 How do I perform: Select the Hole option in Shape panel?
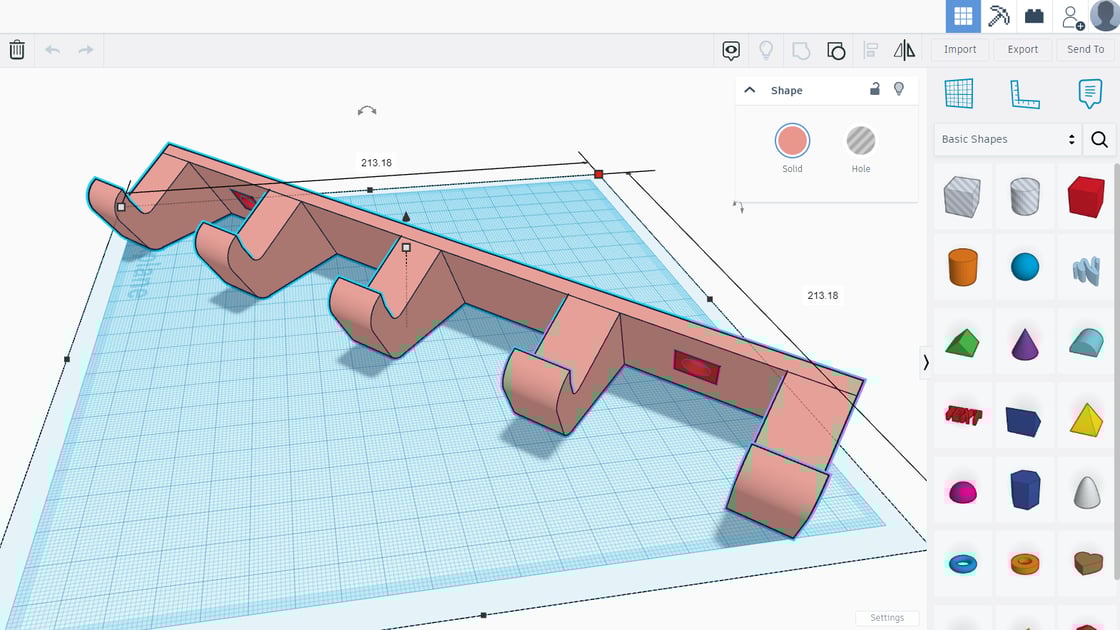click(860, 142)
